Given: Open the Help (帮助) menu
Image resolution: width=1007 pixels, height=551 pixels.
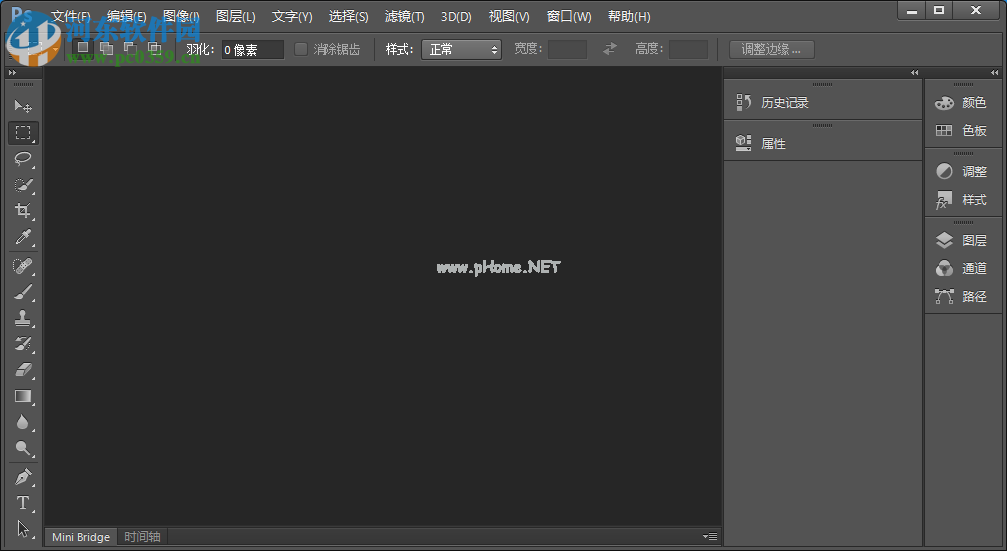Looking at the screenshot, I should 629,17.
